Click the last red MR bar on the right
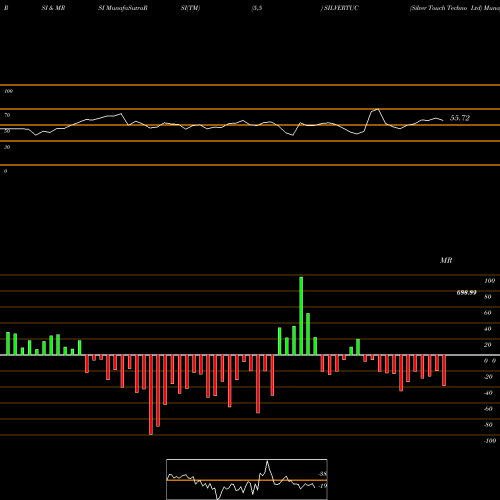 coord(444,370)
